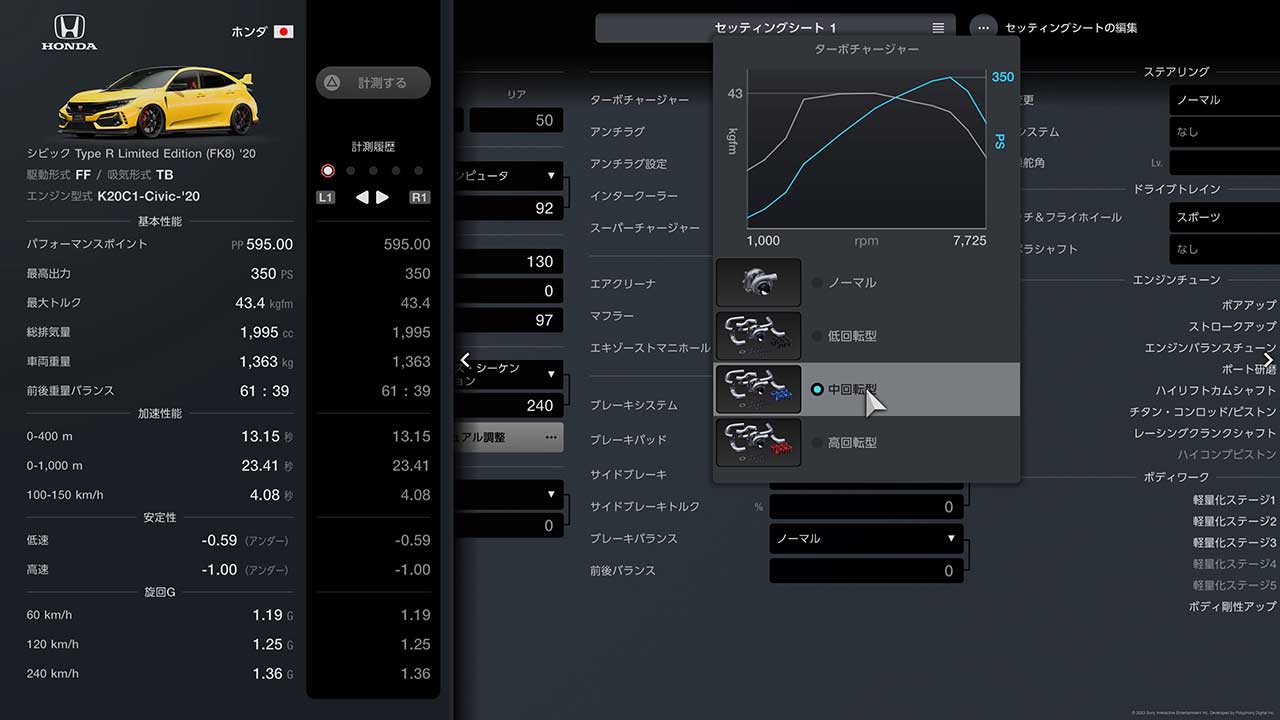Open the セッティングシート 1 list menu
The image size is (1280, 720).
(937, 28)
